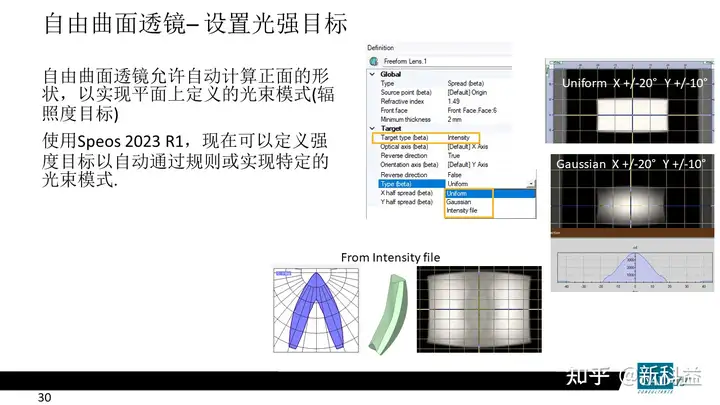Click the slide number 30
720x405 pixels.
coord(45,398)
